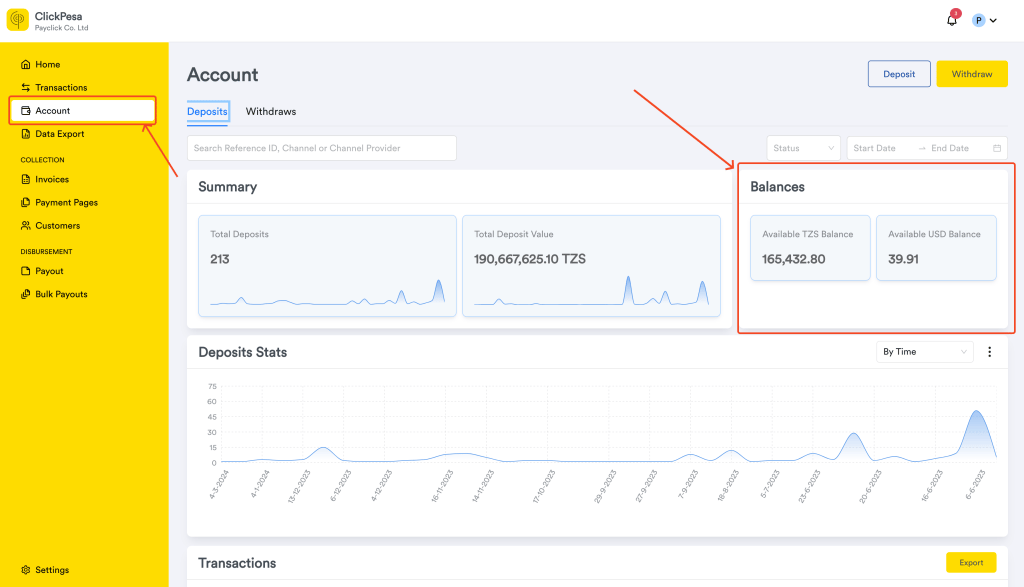Switch to the Withdraws tab
The height and width of the screenshot is (587, 1024).
pos(271,112)
